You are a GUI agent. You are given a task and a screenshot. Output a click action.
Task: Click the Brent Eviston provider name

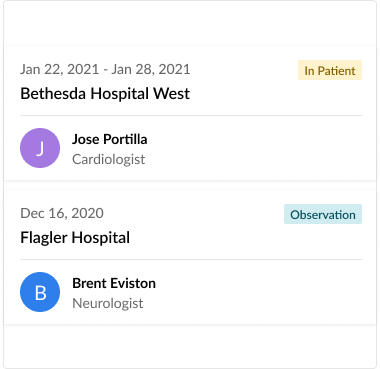pyautogui.click(x=114, y=283)
